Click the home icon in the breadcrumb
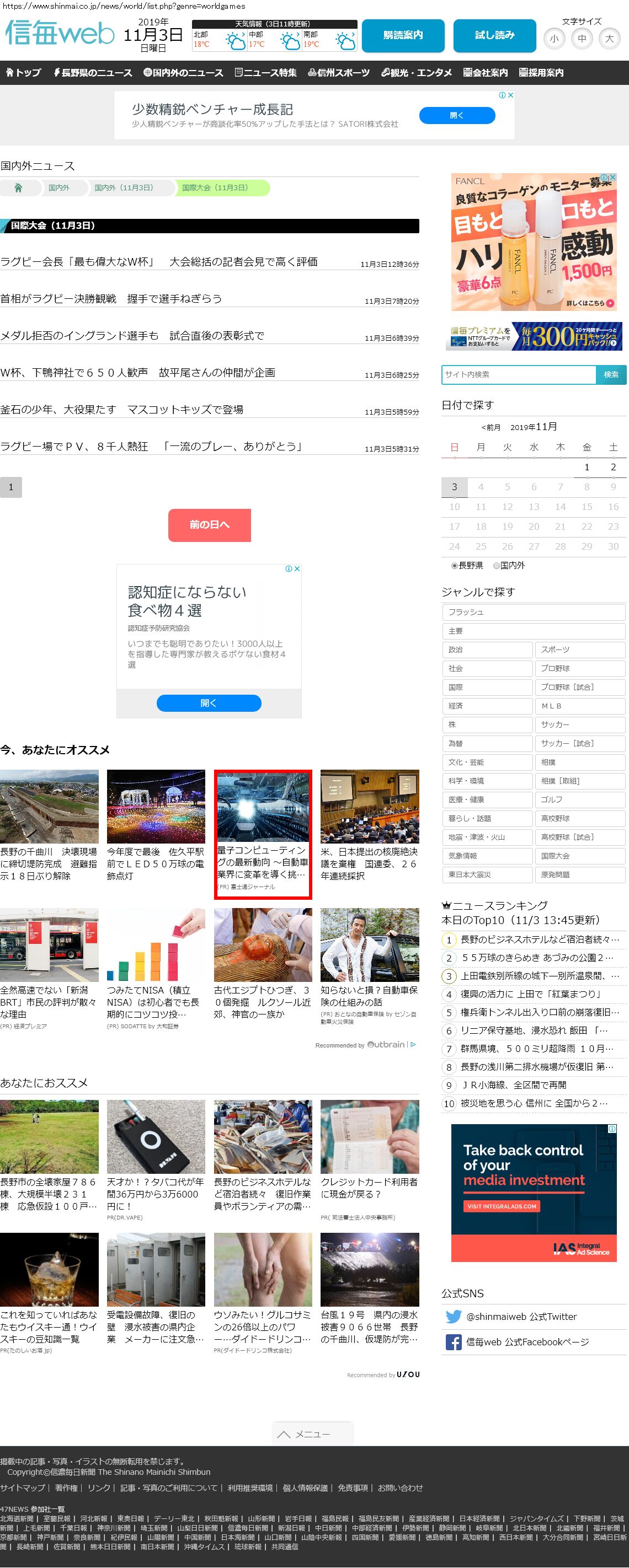Image resolution: width=629 pixels, height=1568 pixels. [18, 188]
